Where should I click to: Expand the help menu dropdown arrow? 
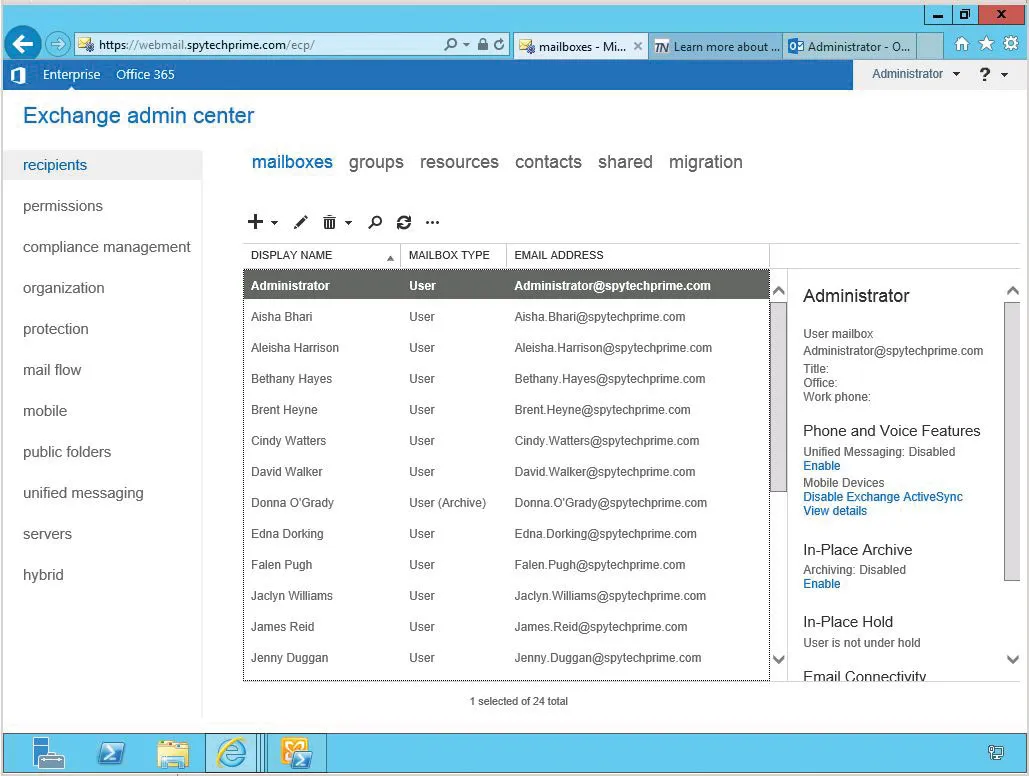coord(1005,75)
